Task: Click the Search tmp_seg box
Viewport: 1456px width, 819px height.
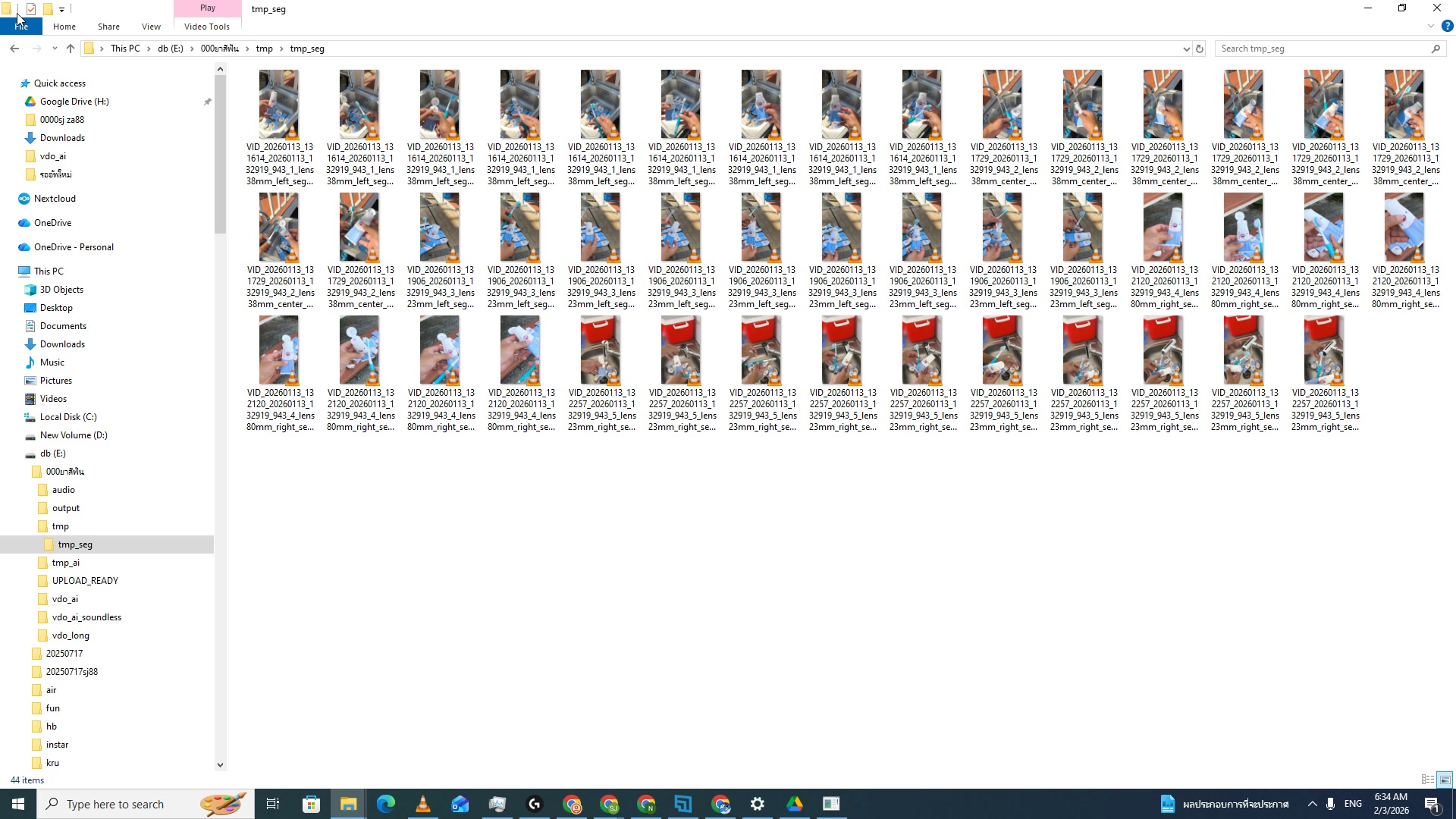Action: tap(1319, 49)
